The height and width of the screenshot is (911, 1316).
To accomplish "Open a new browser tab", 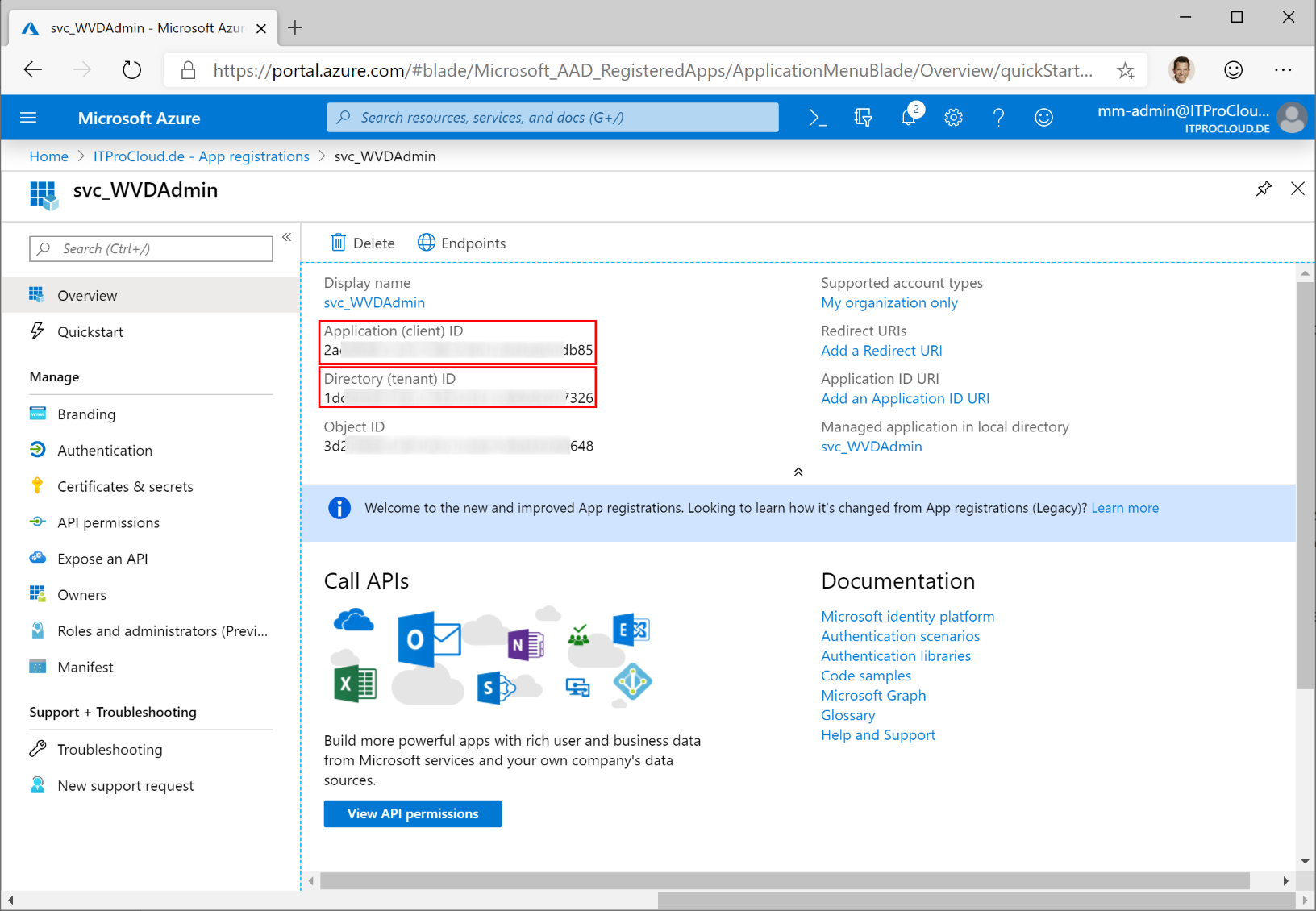I will pos(296,27).
